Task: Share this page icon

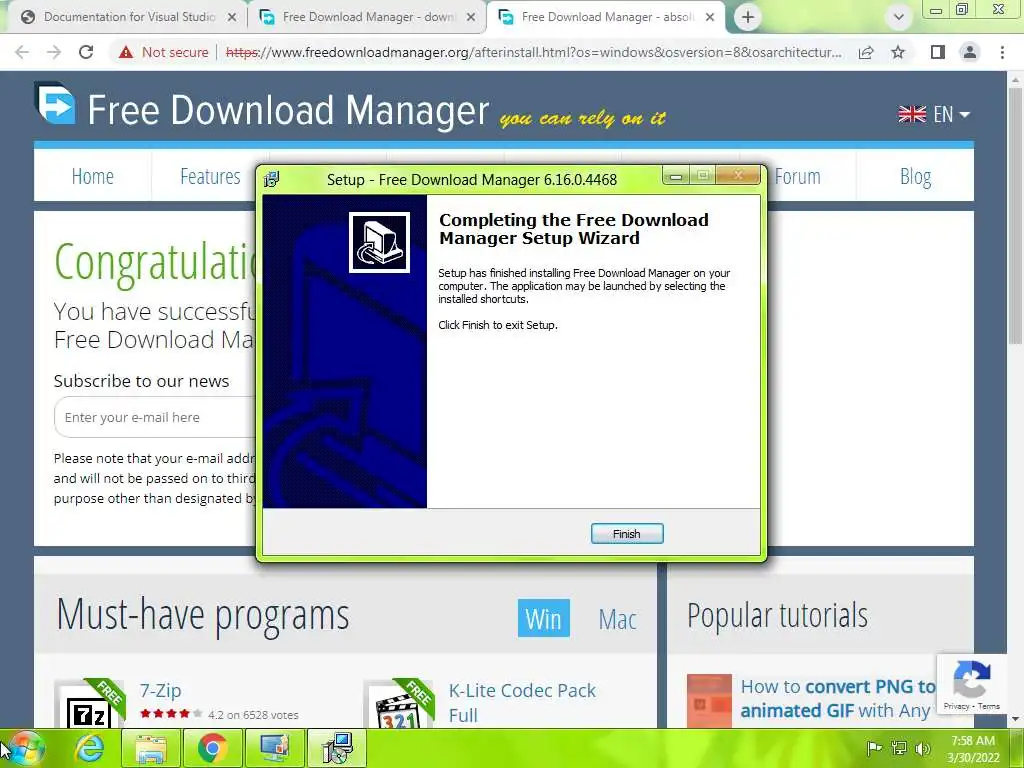Action: click(866, 52)
